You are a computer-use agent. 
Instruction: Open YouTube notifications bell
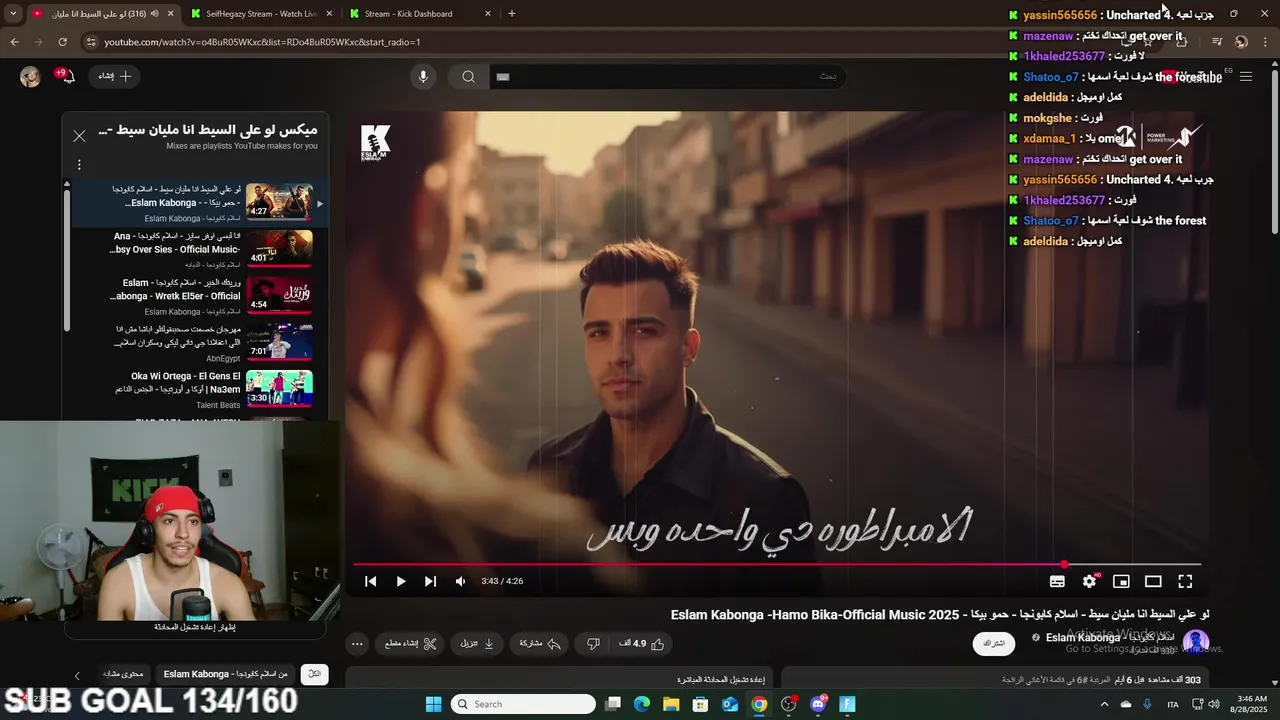(67, 76)
